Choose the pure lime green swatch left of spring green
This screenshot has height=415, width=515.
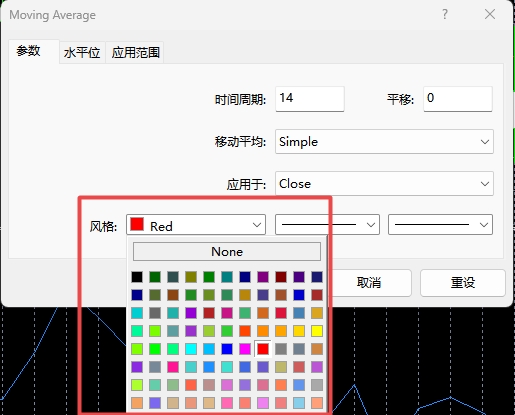coord(155,349)
